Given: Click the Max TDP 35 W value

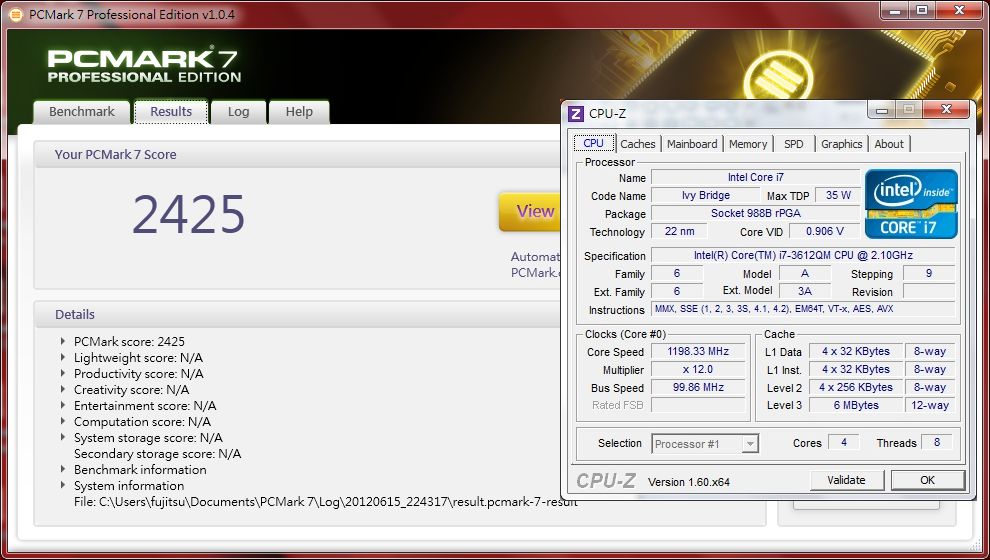Looking at the screenshot, I should pos(838,196).
